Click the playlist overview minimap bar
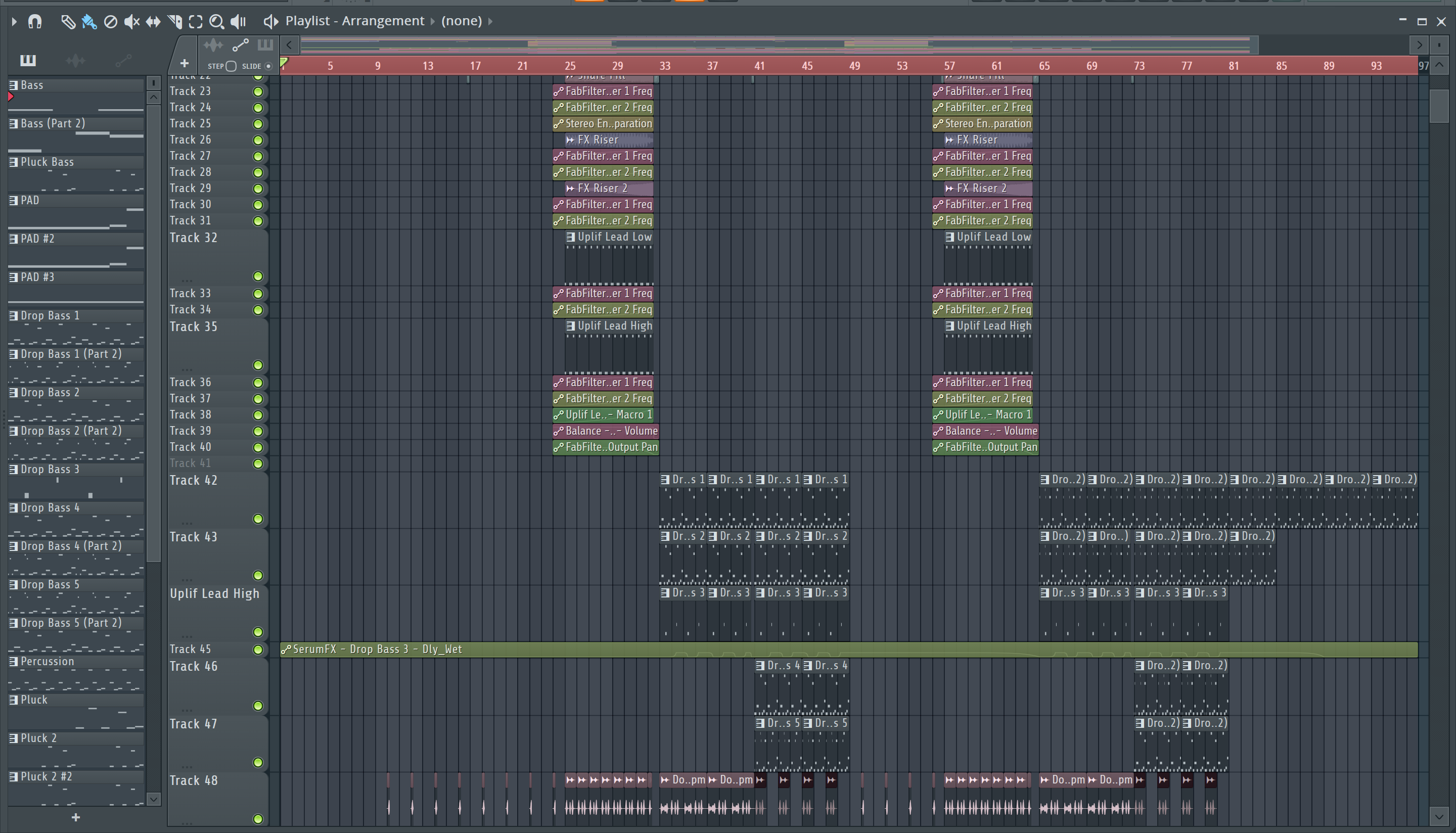1456x833 pixels. click(x=779, y=44)
